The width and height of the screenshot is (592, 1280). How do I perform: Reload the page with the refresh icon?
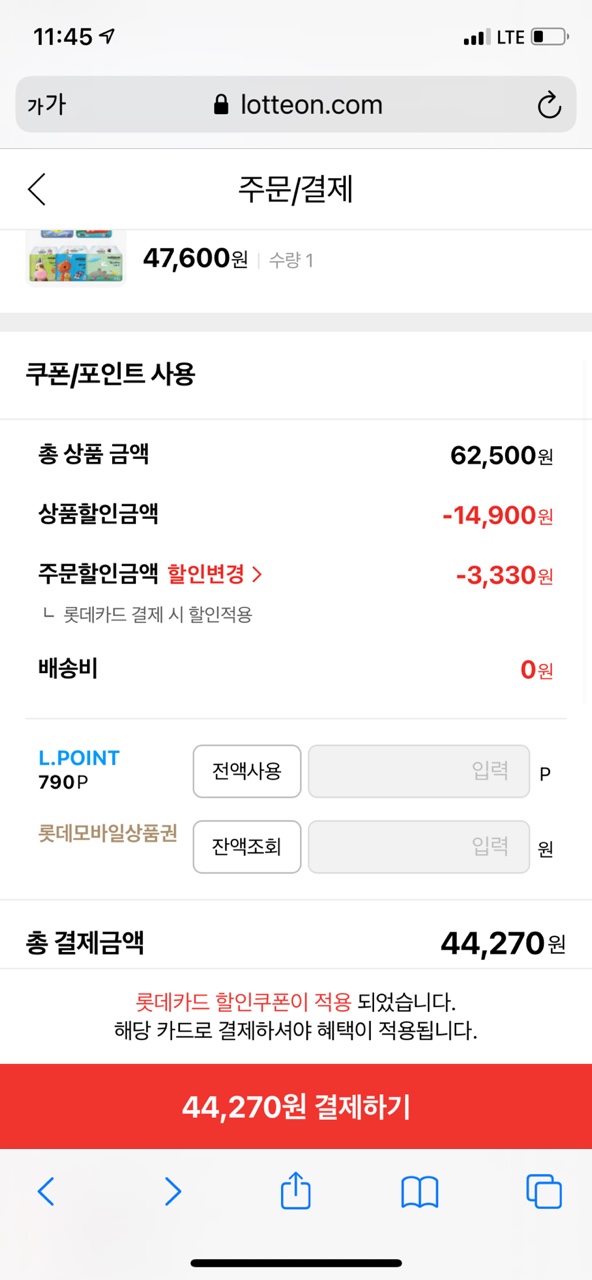549,105
